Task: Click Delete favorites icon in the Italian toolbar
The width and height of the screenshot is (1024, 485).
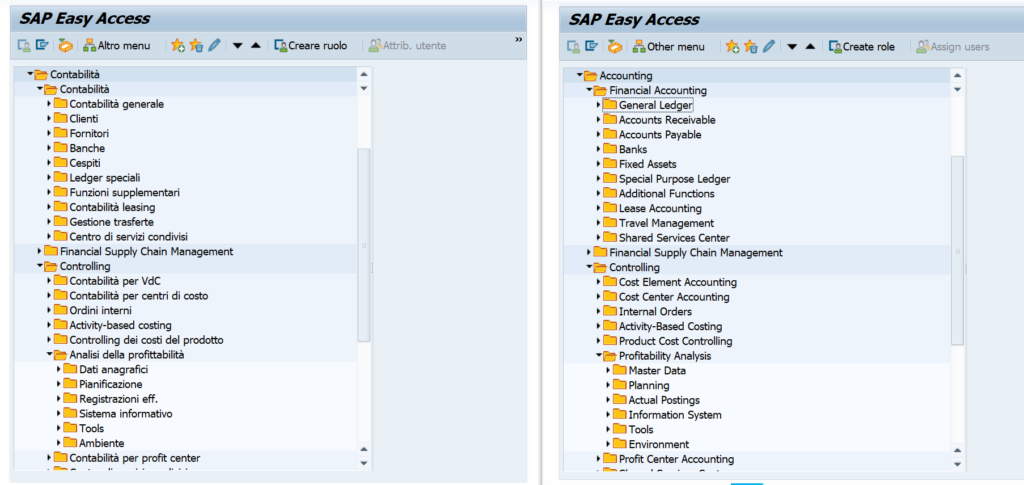Action: tap(196, 45)
